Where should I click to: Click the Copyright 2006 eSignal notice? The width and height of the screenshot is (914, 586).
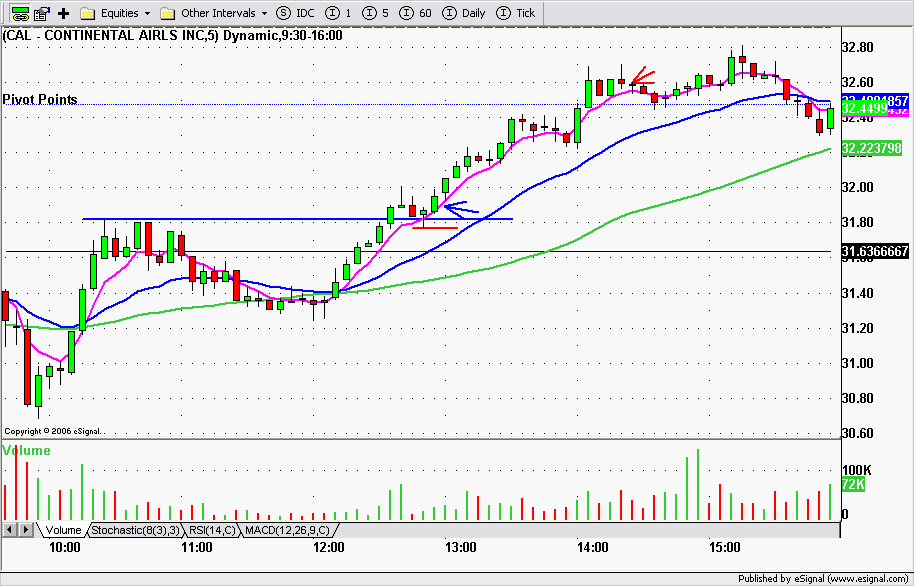click(x=52, y=431)
